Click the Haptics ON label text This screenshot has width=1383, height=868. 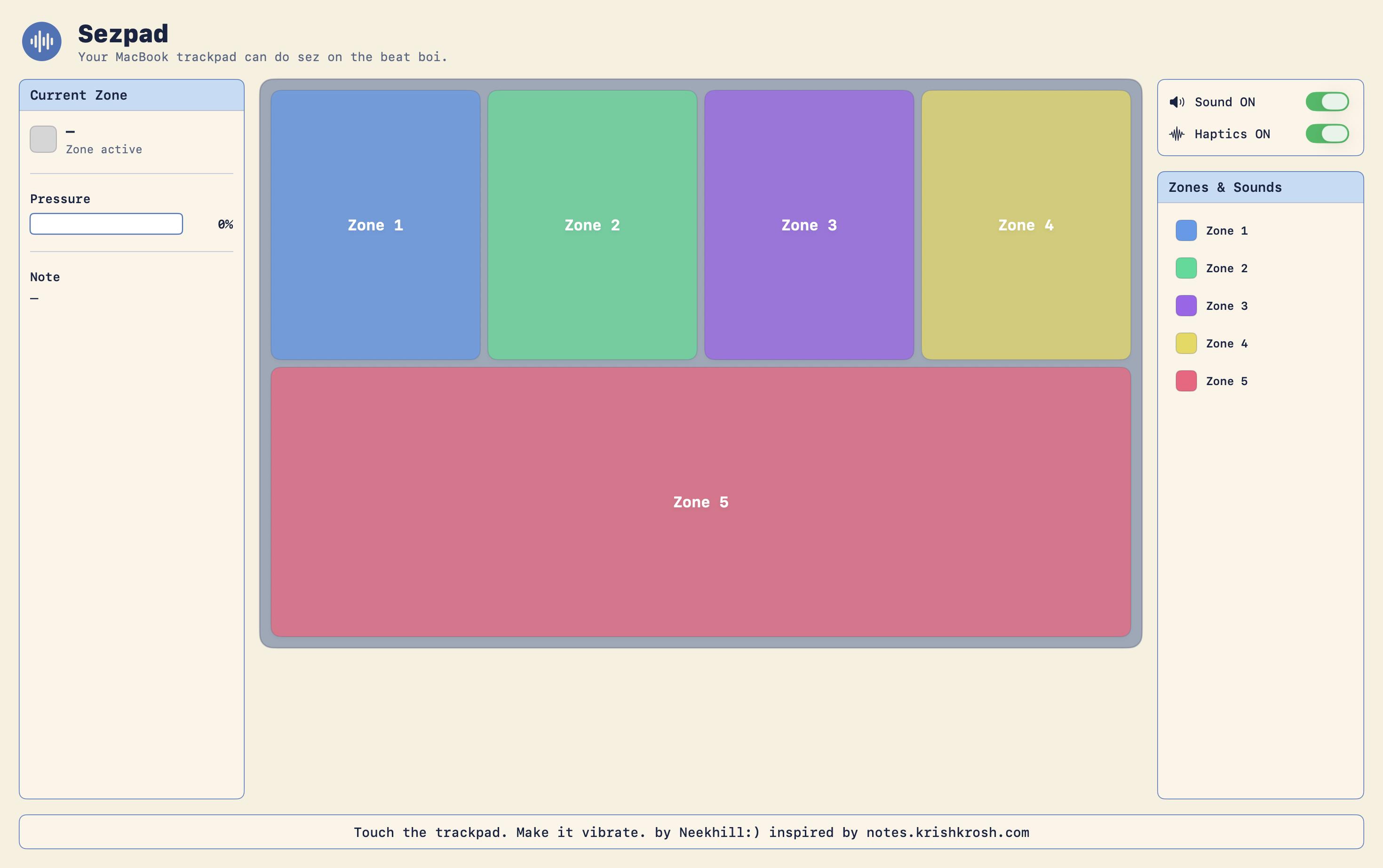[1232, 134]
